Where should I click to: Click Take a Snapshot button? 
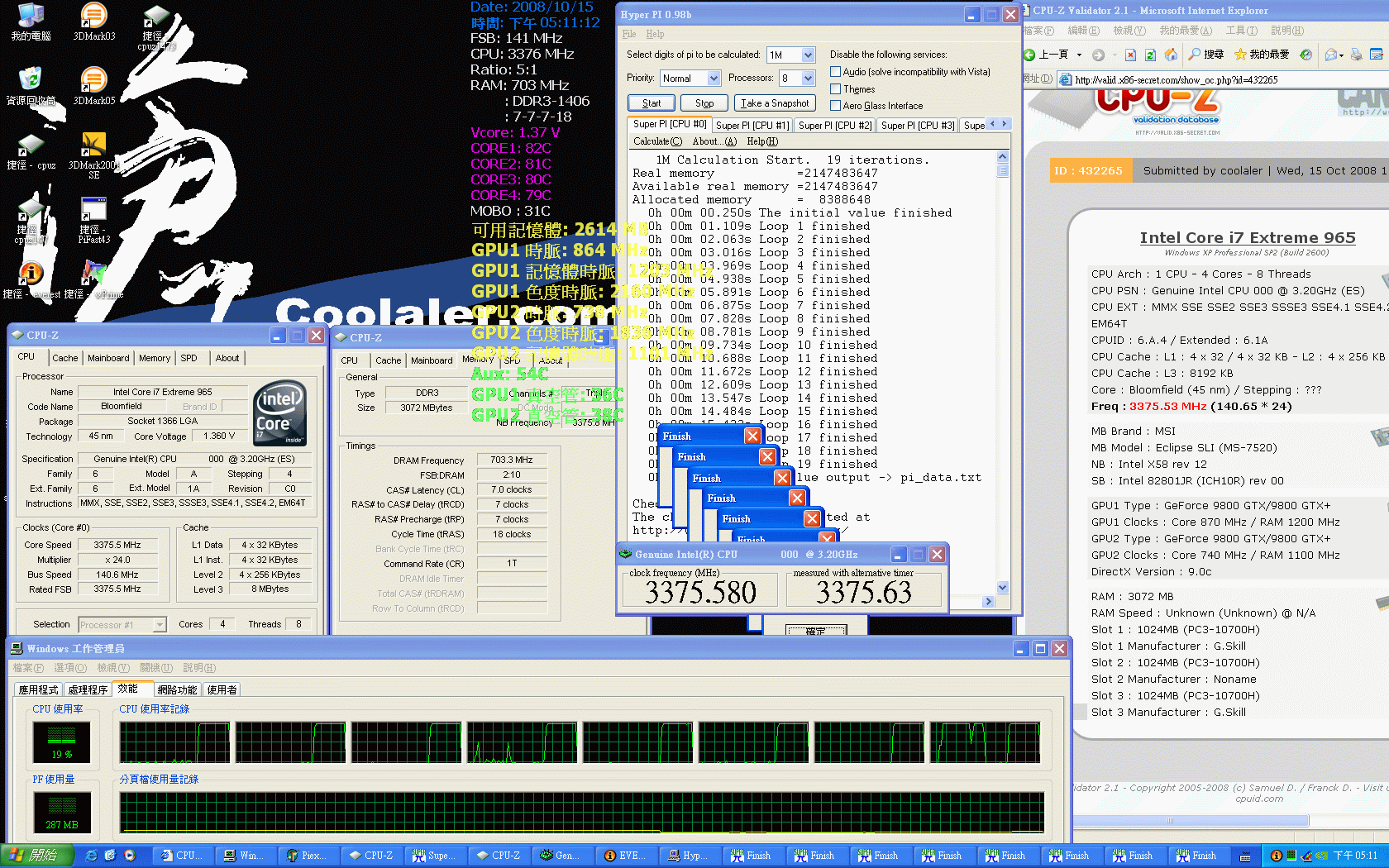click(775, 103)
